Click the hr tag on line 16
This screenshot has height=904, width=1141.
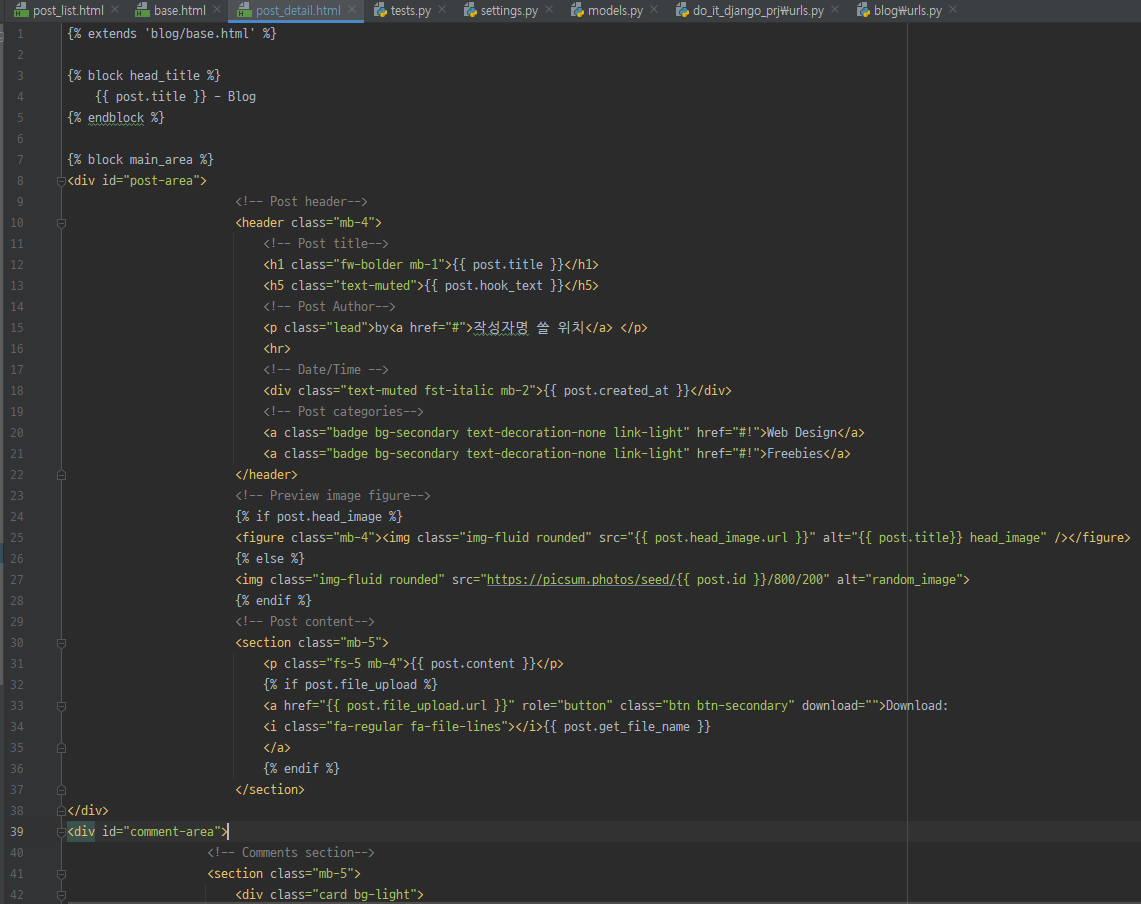[277, 349]
